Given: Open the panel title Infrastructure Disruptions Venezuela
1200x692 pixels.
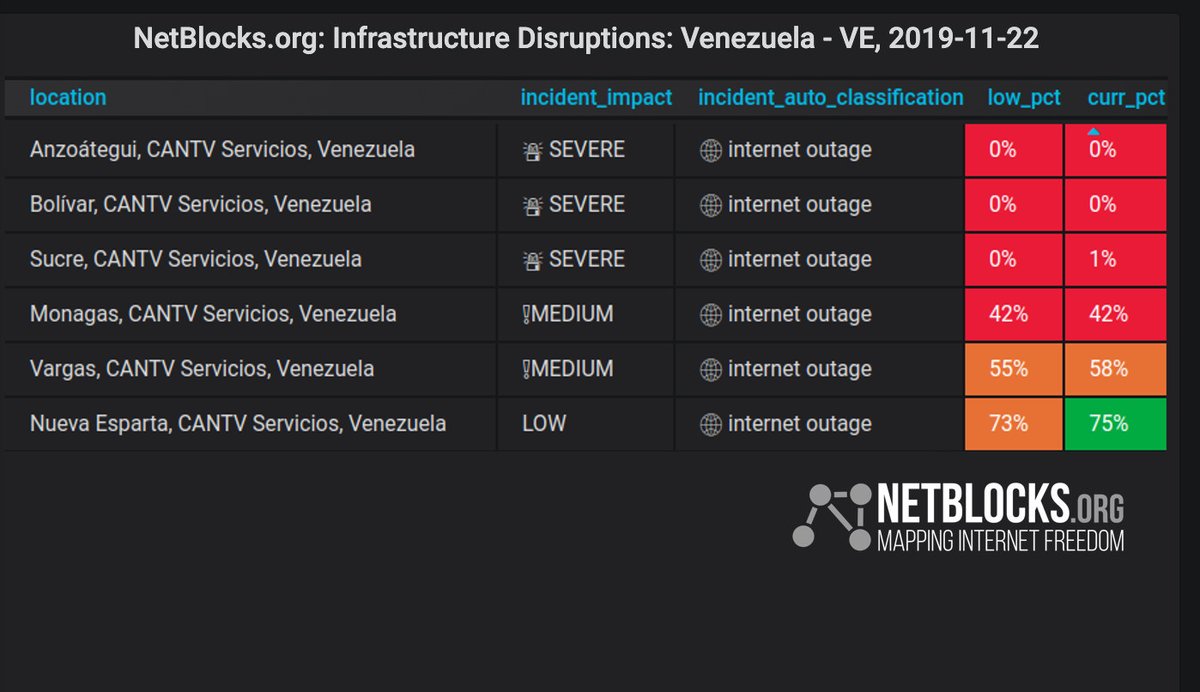Looking at the screenshot, I should [586, 40].
